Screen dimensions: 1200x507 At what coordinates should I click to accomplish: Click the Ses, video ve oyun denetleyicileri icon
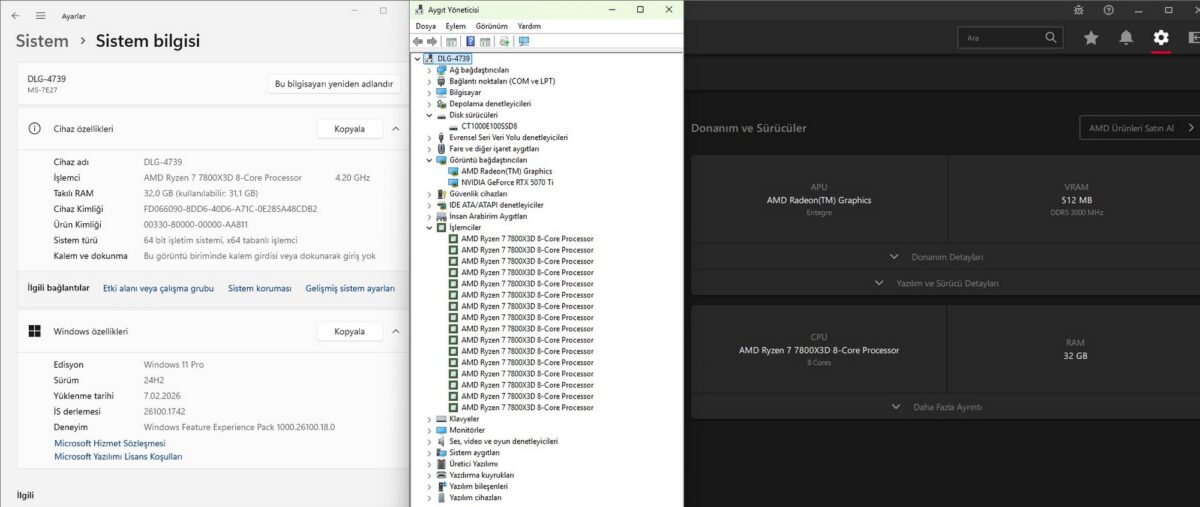point(441,441)
